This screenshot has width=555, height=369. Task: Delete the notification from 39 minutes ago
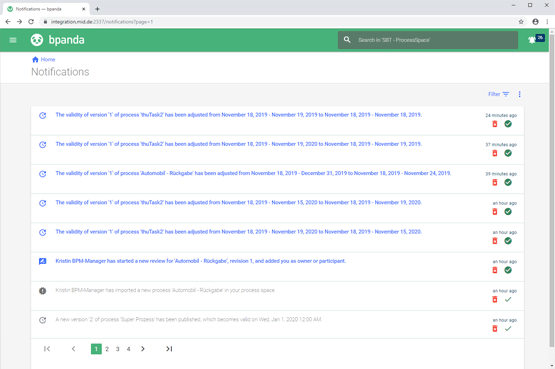495,183
